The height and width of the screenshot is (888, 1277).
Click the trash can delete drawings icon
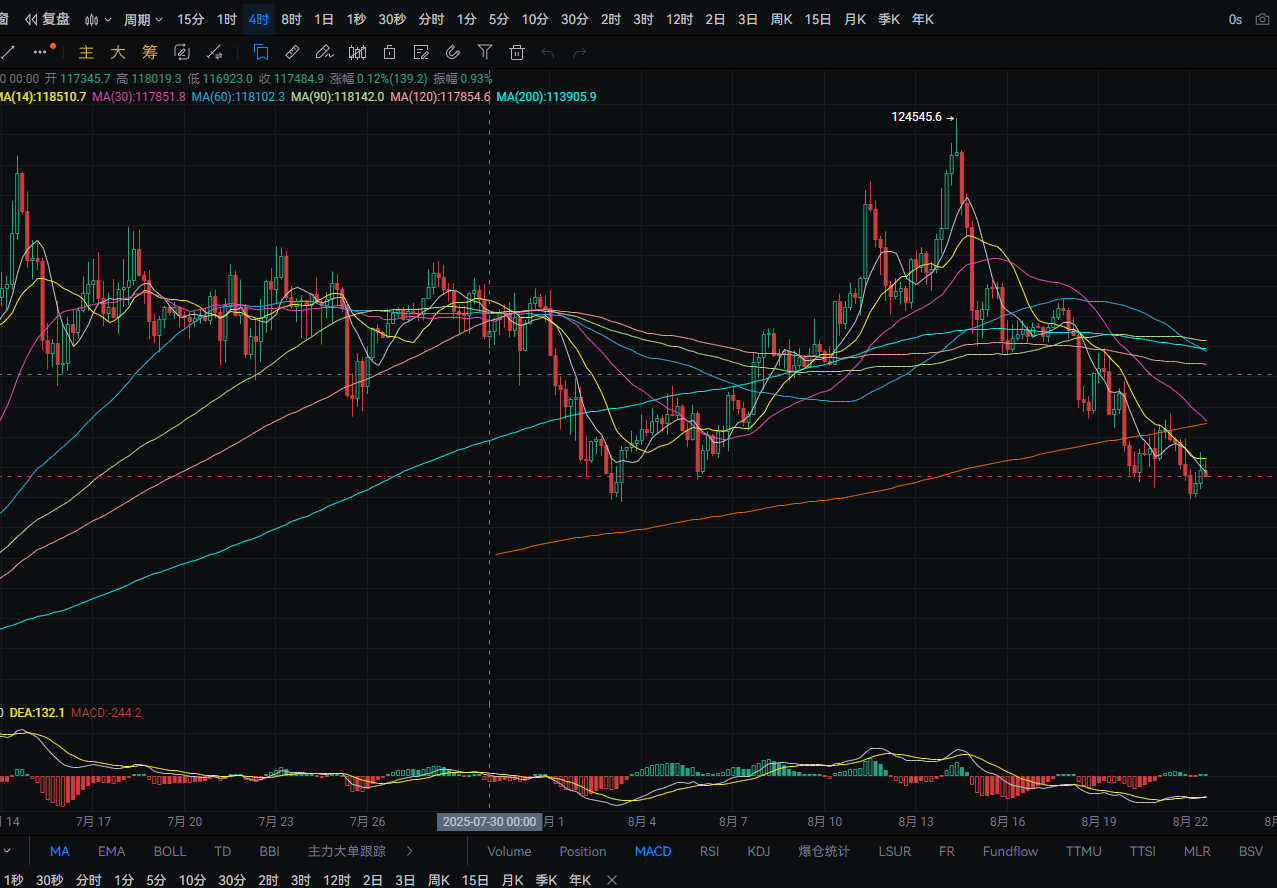click(x=517, y=52)
